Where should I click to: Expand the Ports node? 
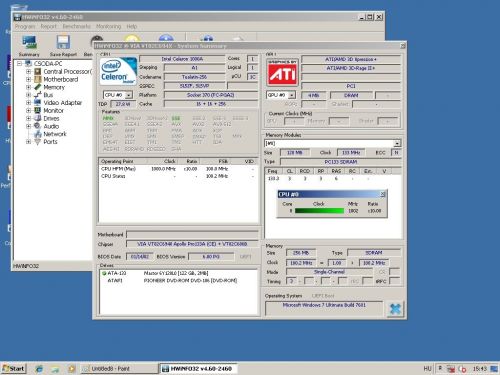pyautogui.click(x=29, y=142)
